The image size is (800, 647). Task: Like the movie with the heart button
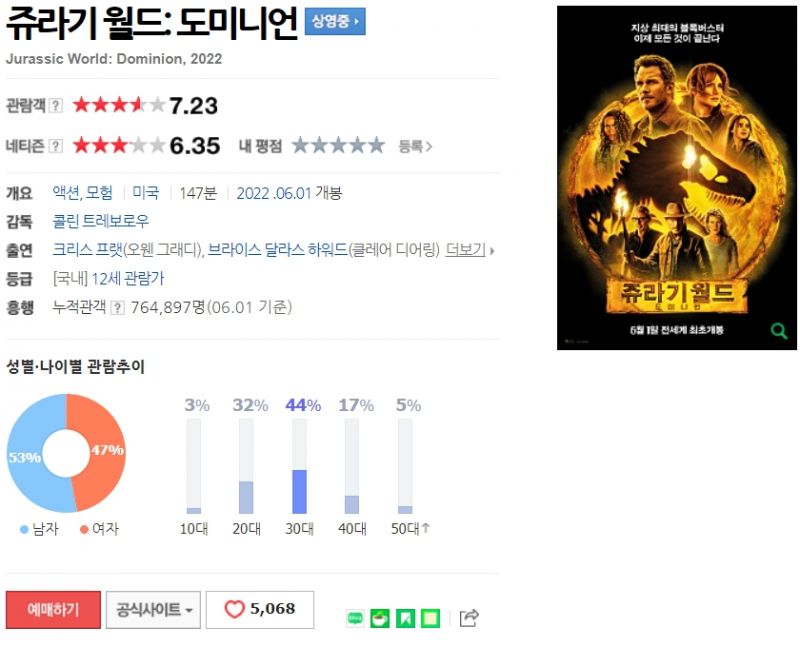coord(260,610)
